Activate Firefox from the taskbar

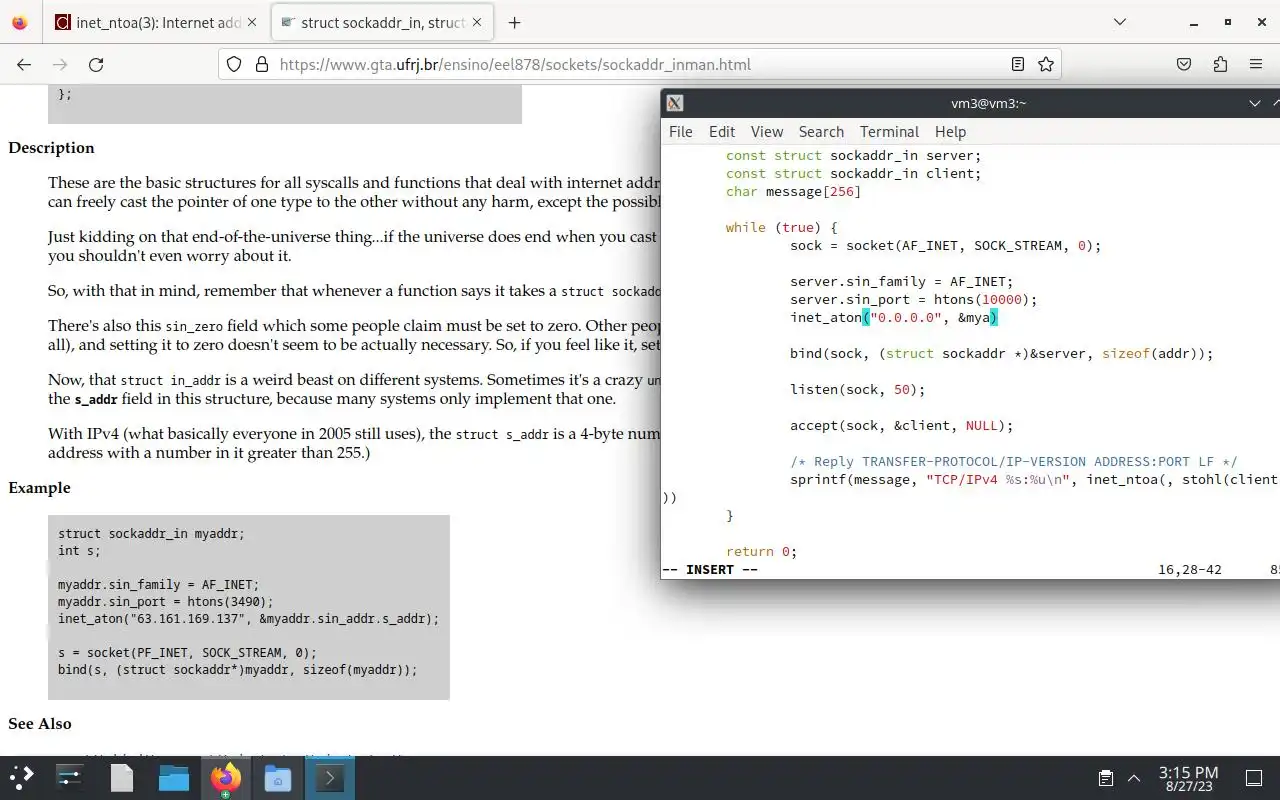226,778
